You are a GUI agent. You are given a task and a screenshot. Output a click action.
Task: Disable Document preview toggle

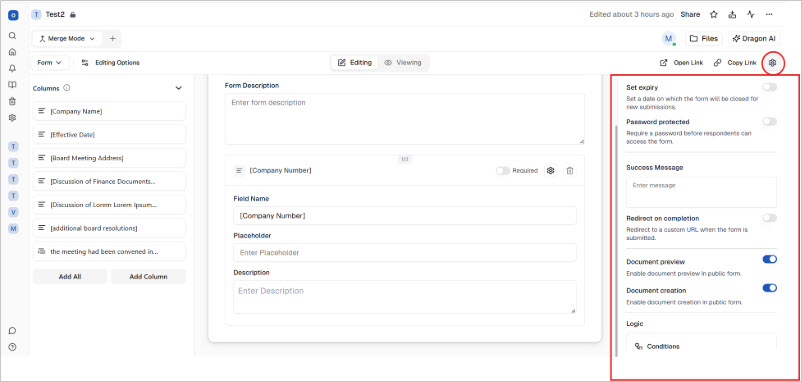(x=769, y=259)
